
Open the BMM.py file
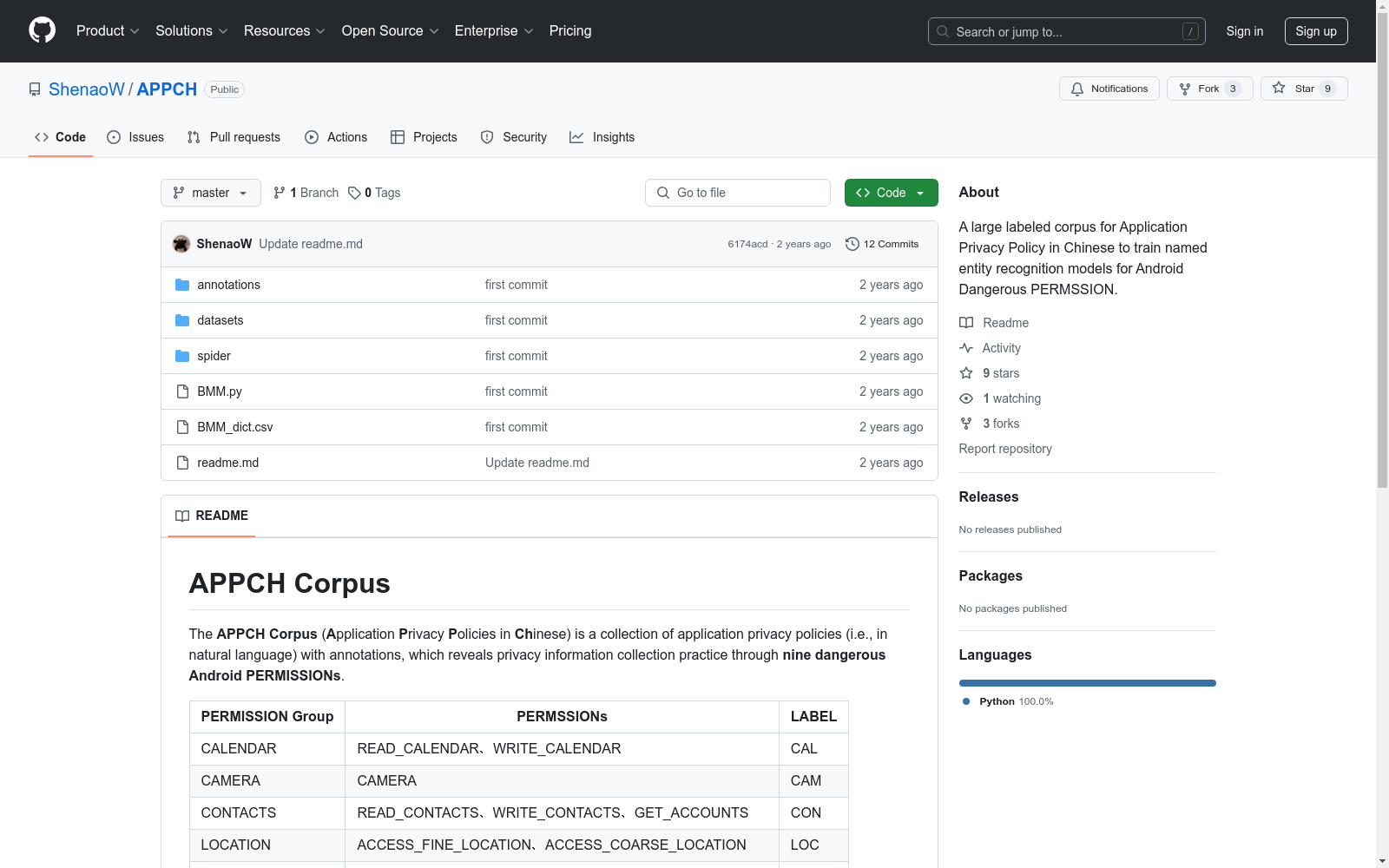220,391
